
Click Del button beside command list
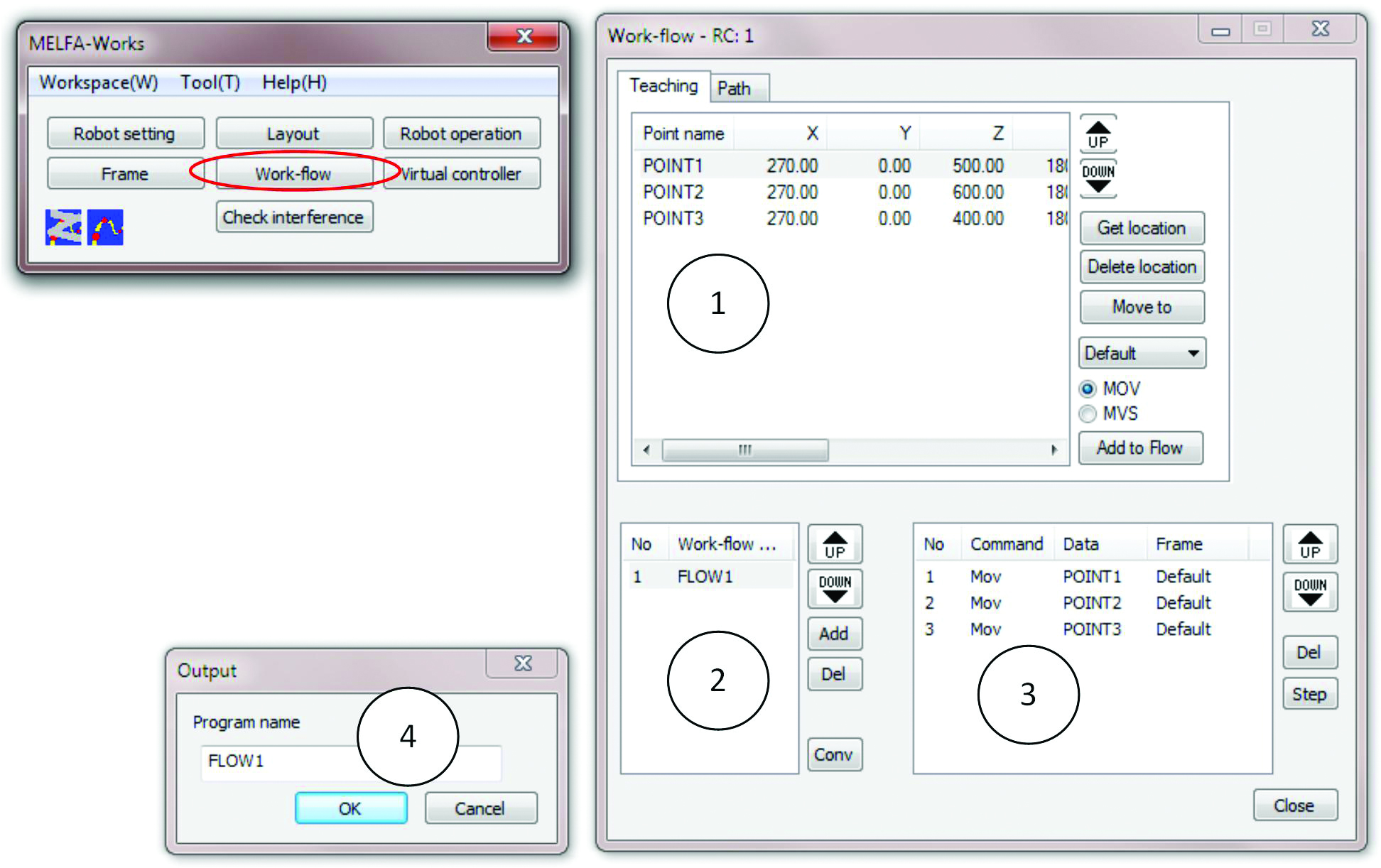tap(1310, 652)
